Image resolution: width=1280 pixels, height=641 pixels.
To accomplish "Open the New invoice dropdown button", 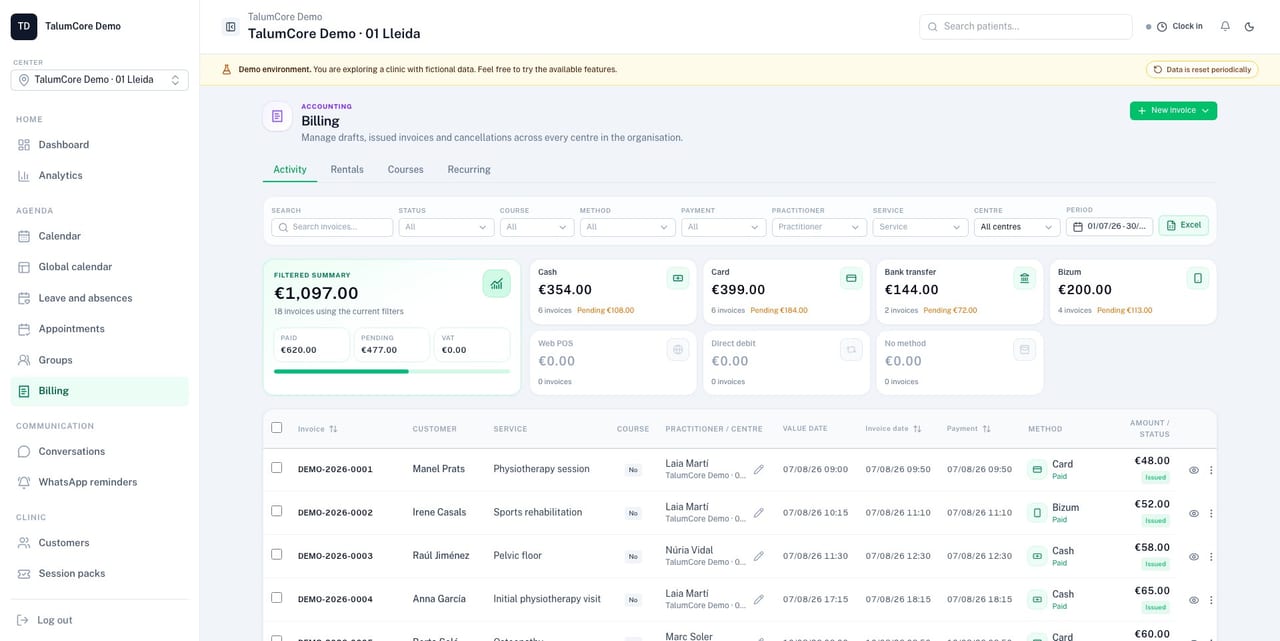I will click(1173, 111).
